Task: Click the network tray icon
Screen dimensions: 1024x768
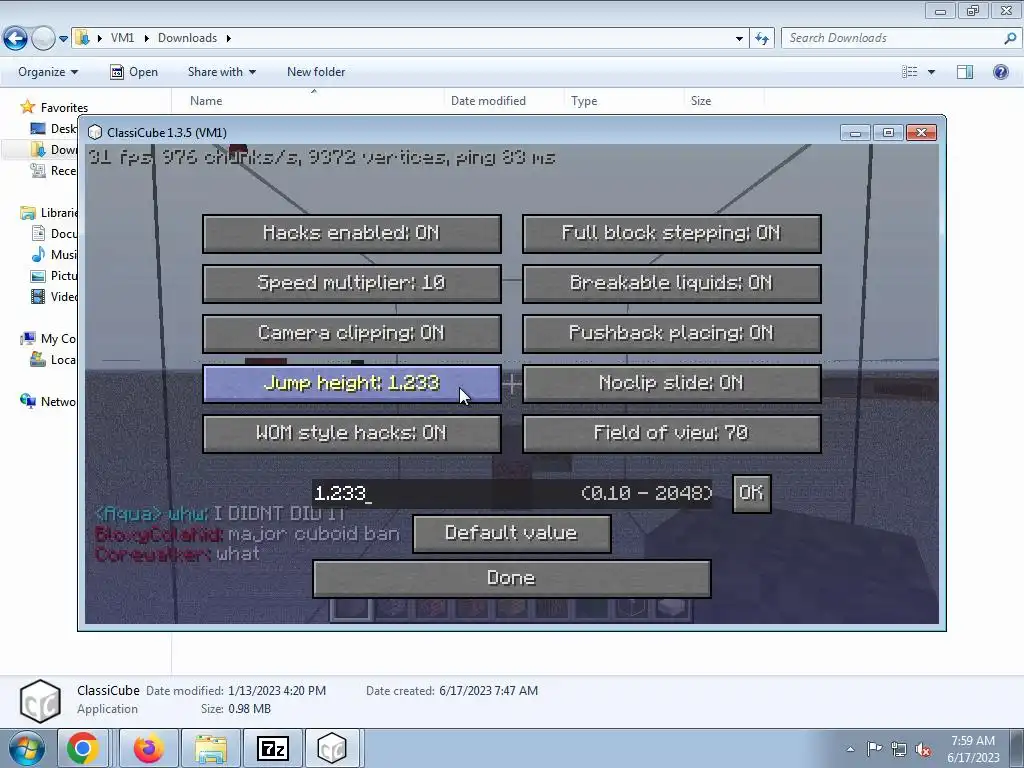Action: pos(899,749)
